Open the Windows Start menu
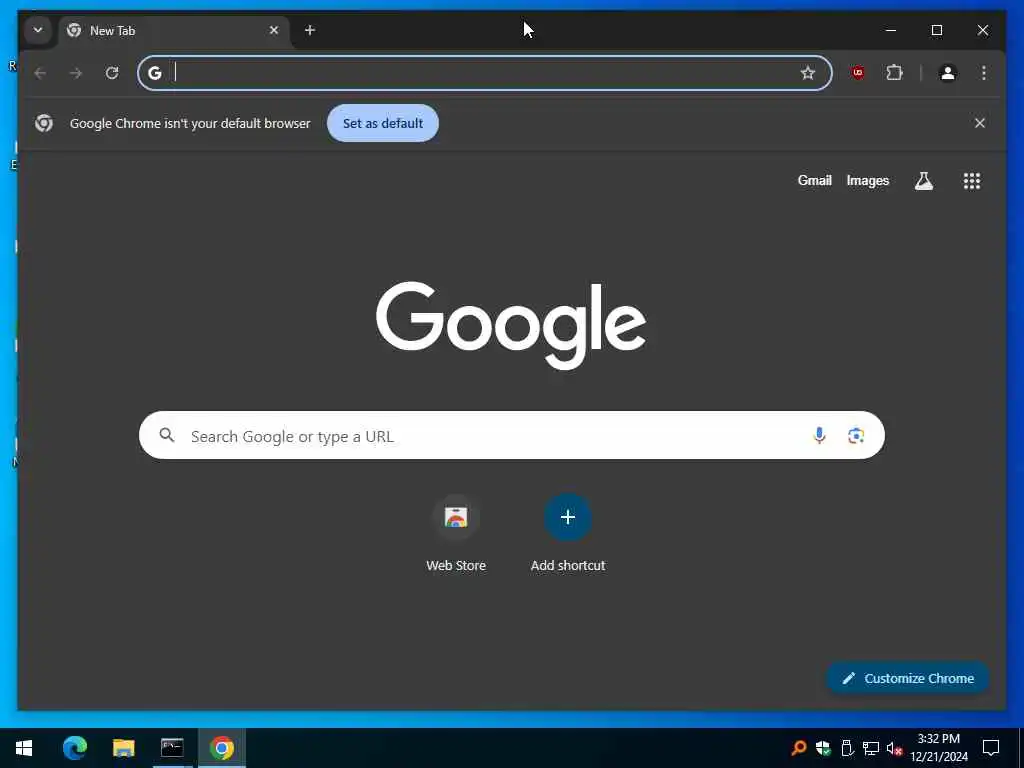This screenshot has height=768, width=1024. pyautogui.click(x=24, y=748)
